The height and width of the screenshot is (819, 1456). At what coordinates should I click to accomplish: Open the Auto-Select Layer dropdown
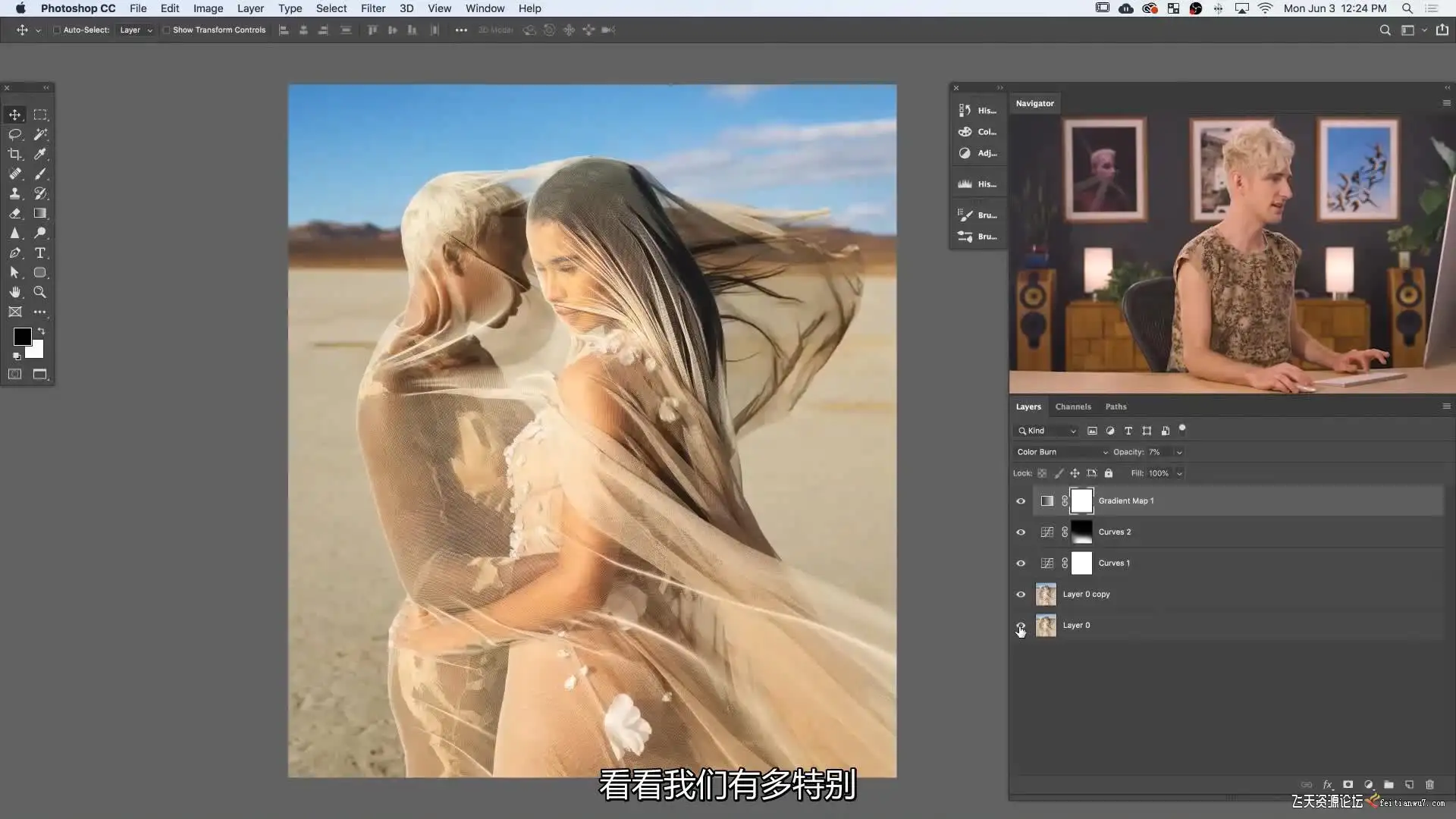(x=136, y=30)
